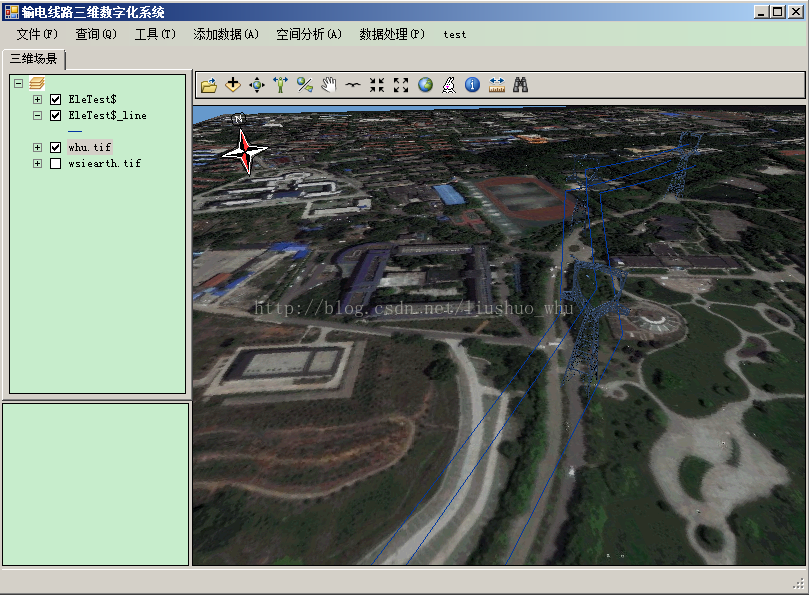The width and height of the screenshot is (809, 595).
Task: Select the ruler measure tool
Action: [x=497, y=85]
